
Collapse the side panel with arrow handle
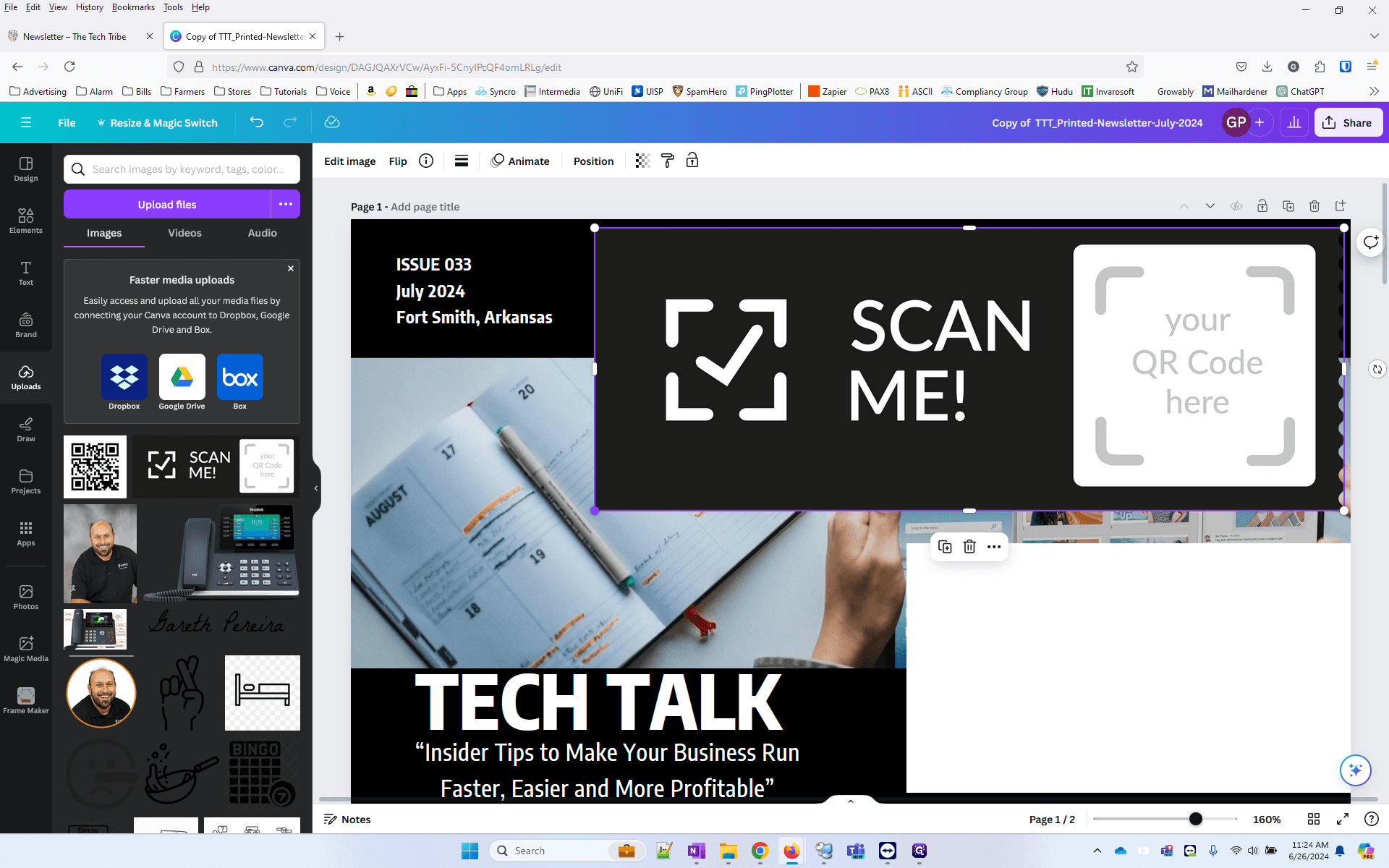coord(316,488)
